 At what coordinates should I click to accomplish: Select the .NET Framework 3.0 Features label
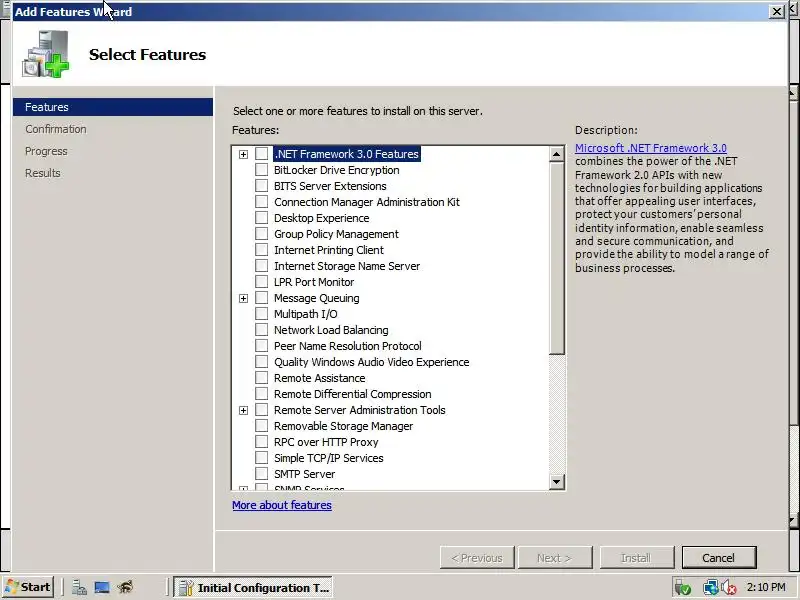(x=347, y=154)
